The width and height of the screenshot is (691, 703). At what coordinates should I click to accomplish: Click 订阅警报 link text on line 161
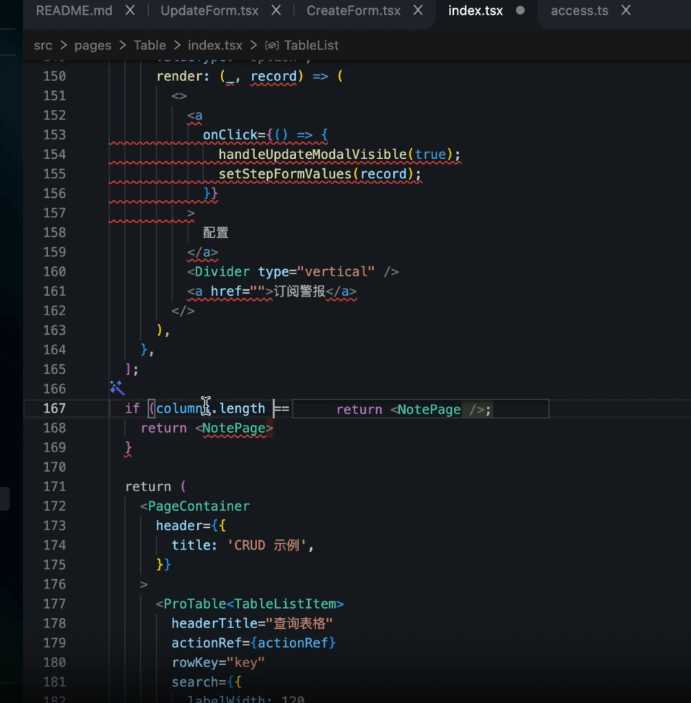299,291
